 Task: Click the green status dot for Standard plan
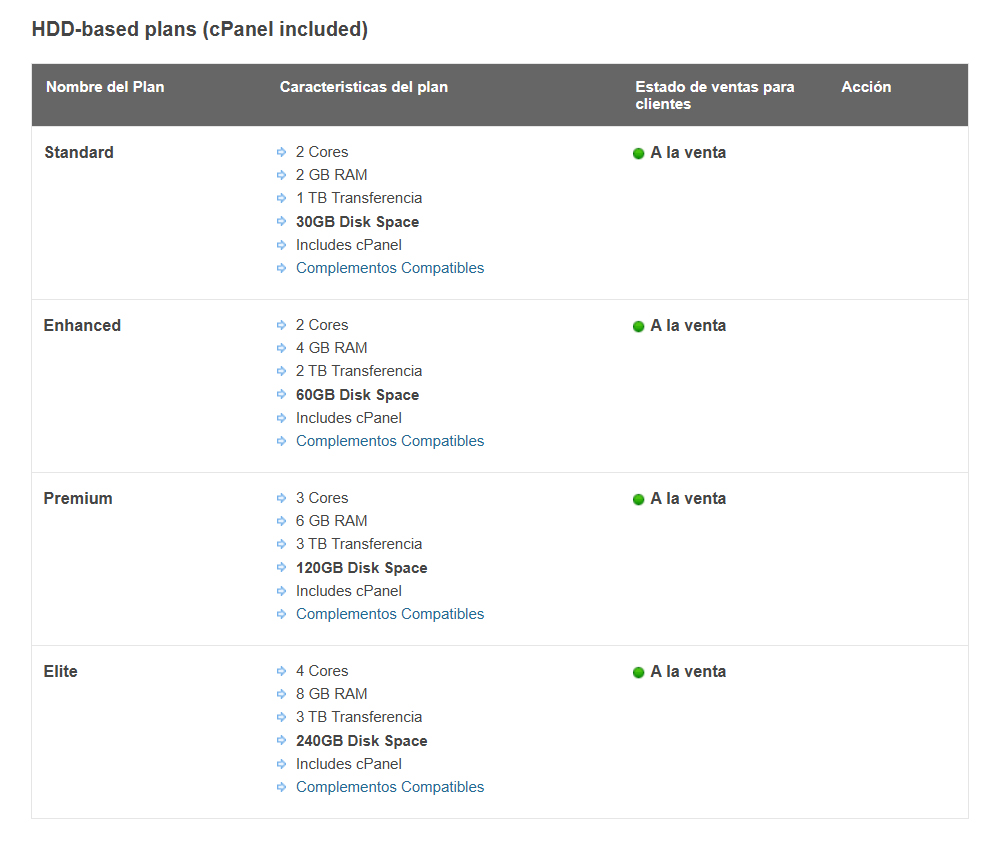(638, 154)
